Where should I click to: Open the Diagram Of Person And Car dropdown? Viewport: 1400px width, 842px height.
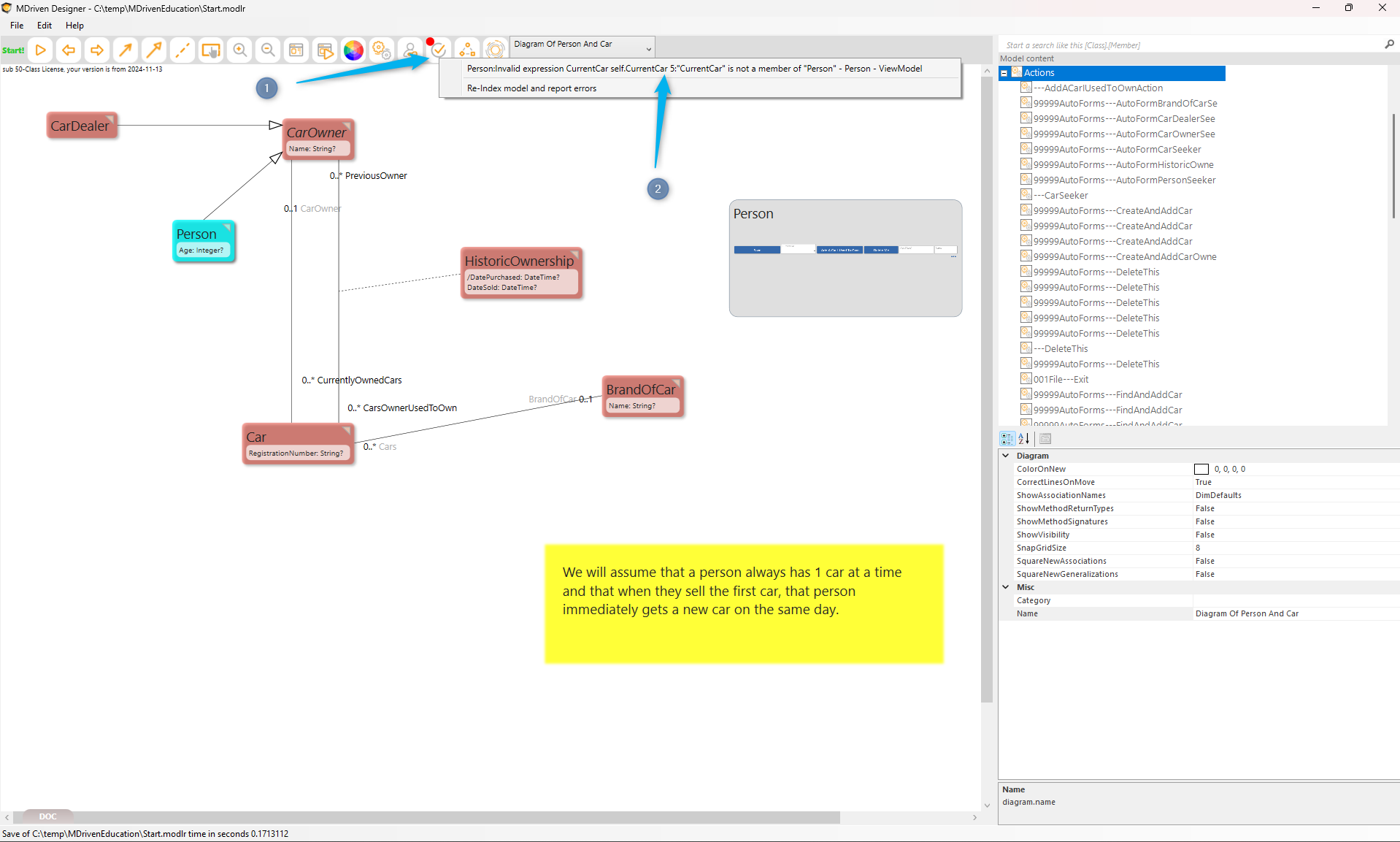(x=647, y=48)
